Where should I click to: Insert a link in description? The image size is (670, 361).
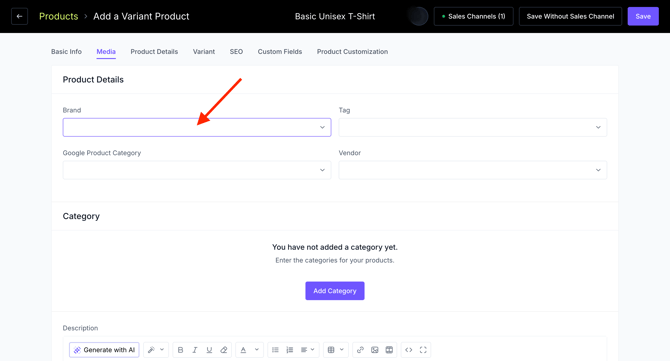click(x=360, y=350)
